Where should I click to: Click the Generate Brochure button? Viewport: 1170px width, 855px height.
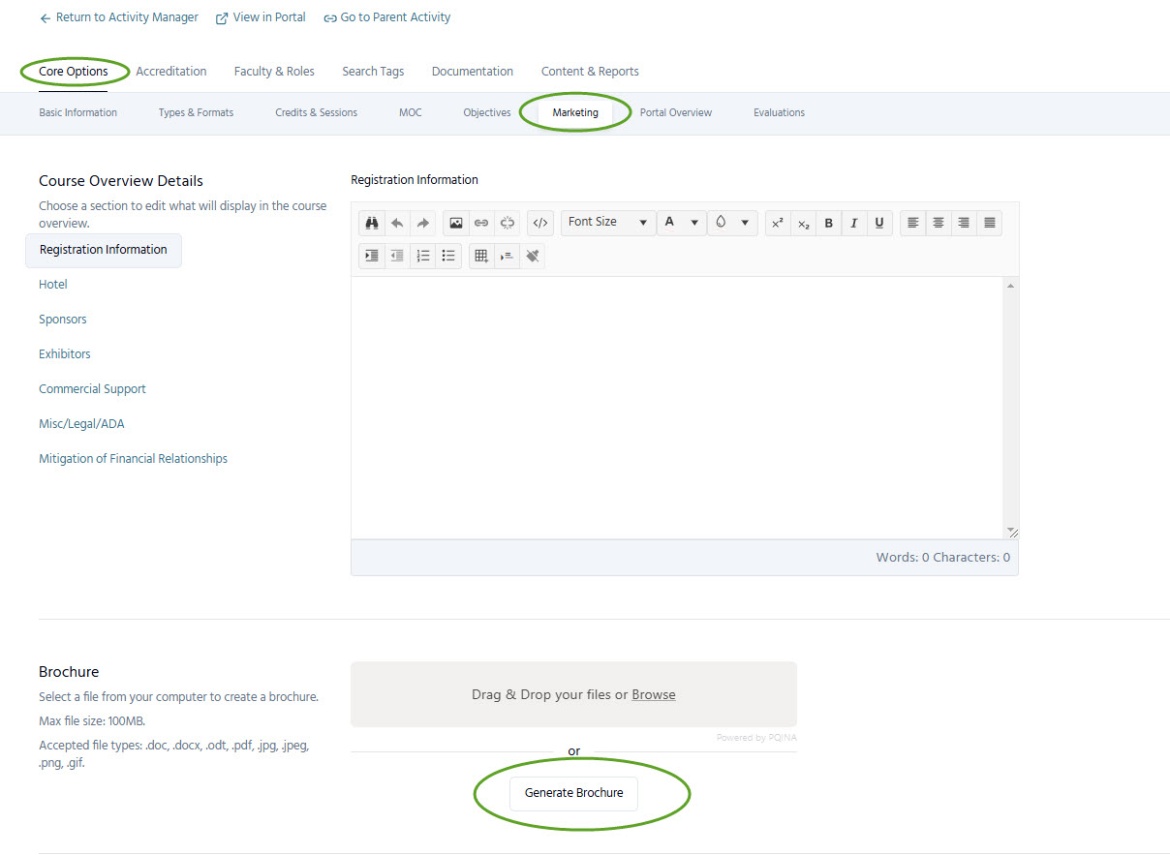click(x=574, y=793)
